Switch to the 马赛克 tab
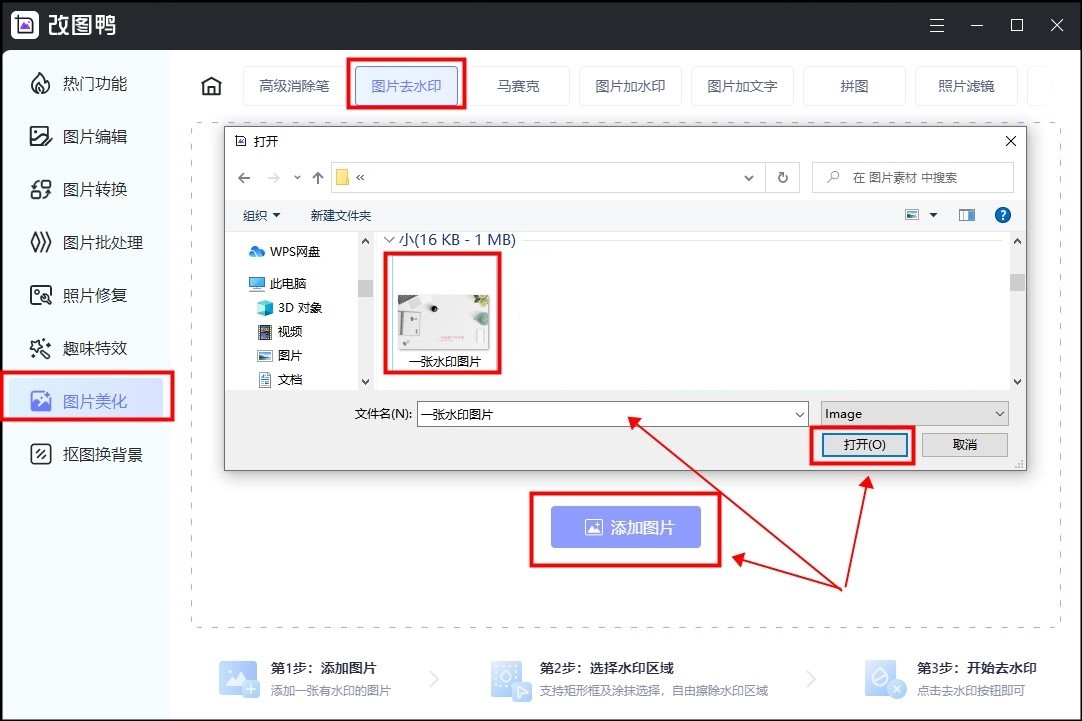Viewport: 1082px width, 721px height. [x=519, y=86]
